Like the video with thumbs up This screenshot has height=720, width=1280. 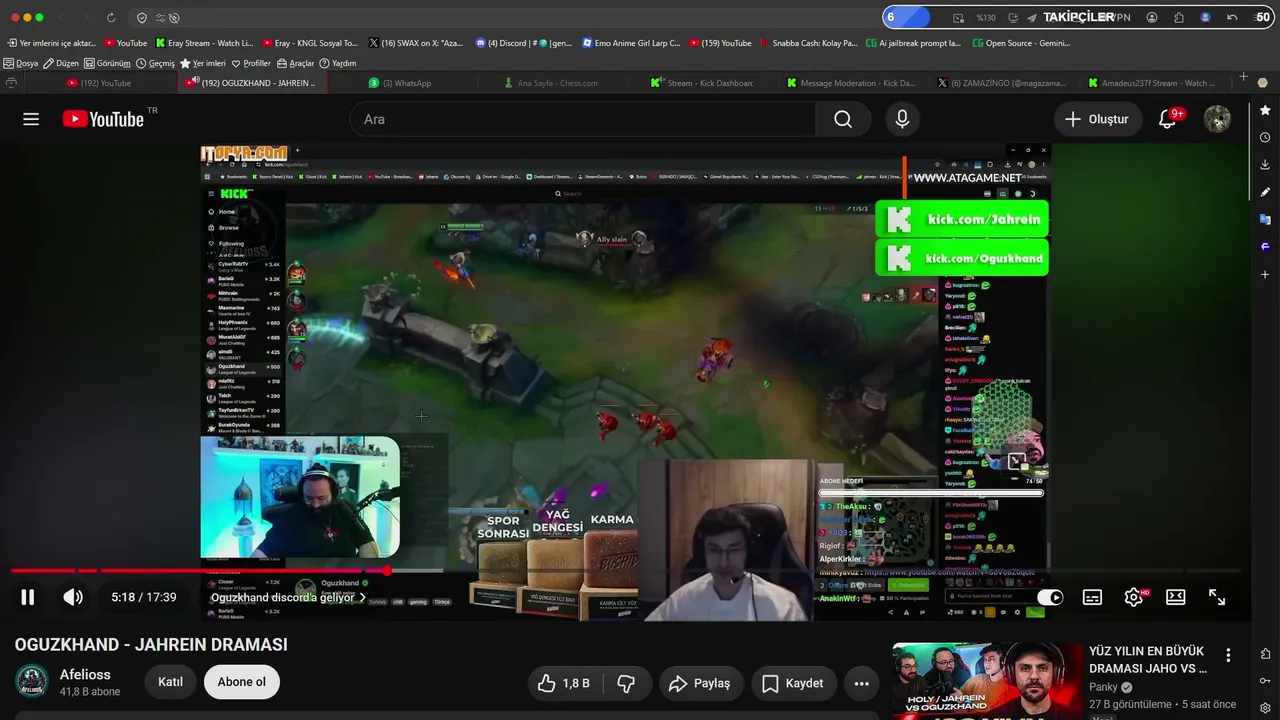(563, 683)
